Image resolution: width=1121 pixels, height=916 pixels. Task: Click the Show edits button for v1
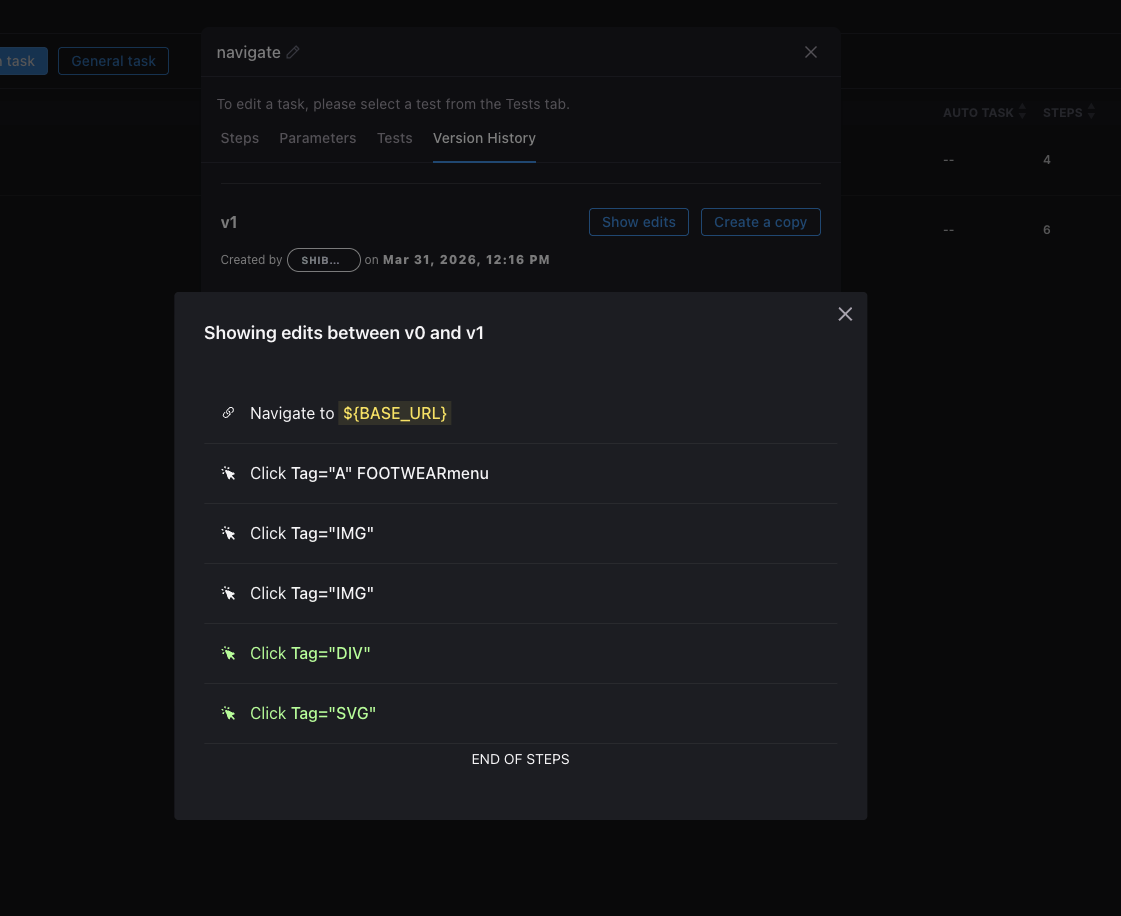[638, 222]
